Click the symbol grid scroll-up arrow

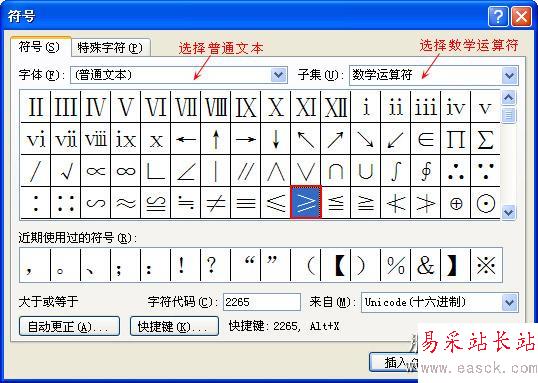(508, 98)
